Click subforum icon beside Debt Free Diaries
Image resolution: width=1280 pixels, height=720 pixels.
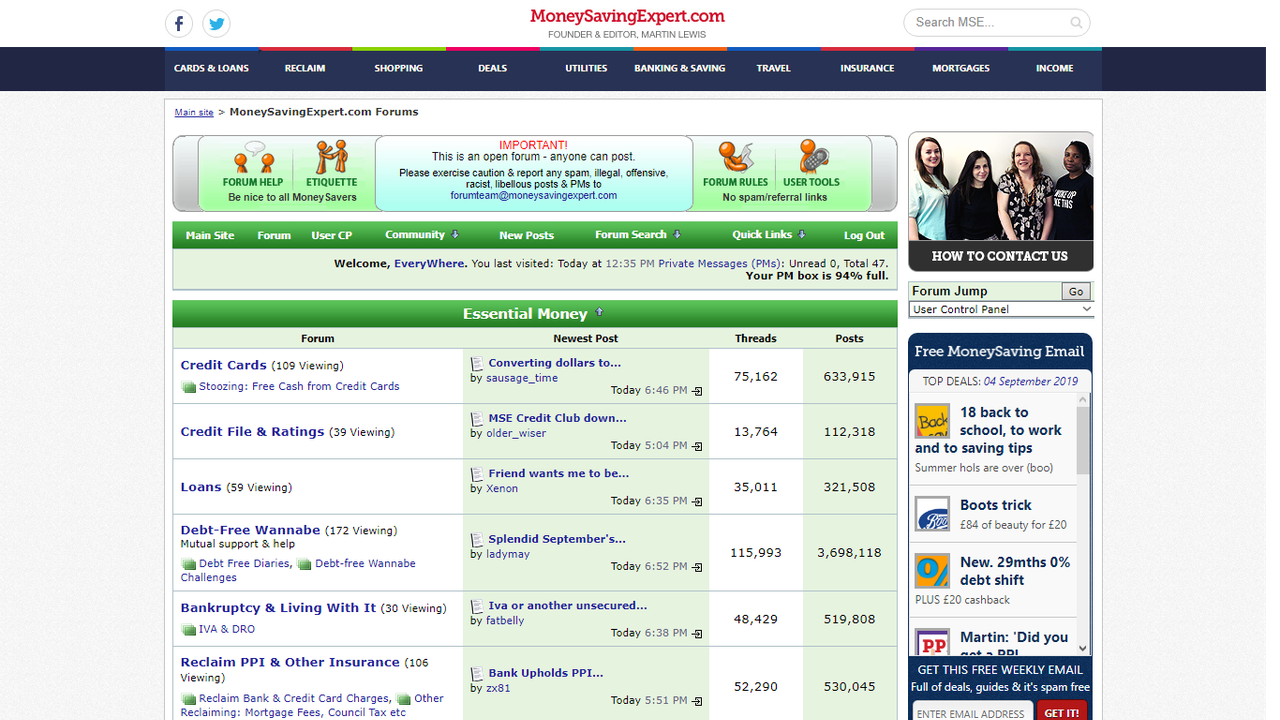pyautogui.click(x=188, y=564)
